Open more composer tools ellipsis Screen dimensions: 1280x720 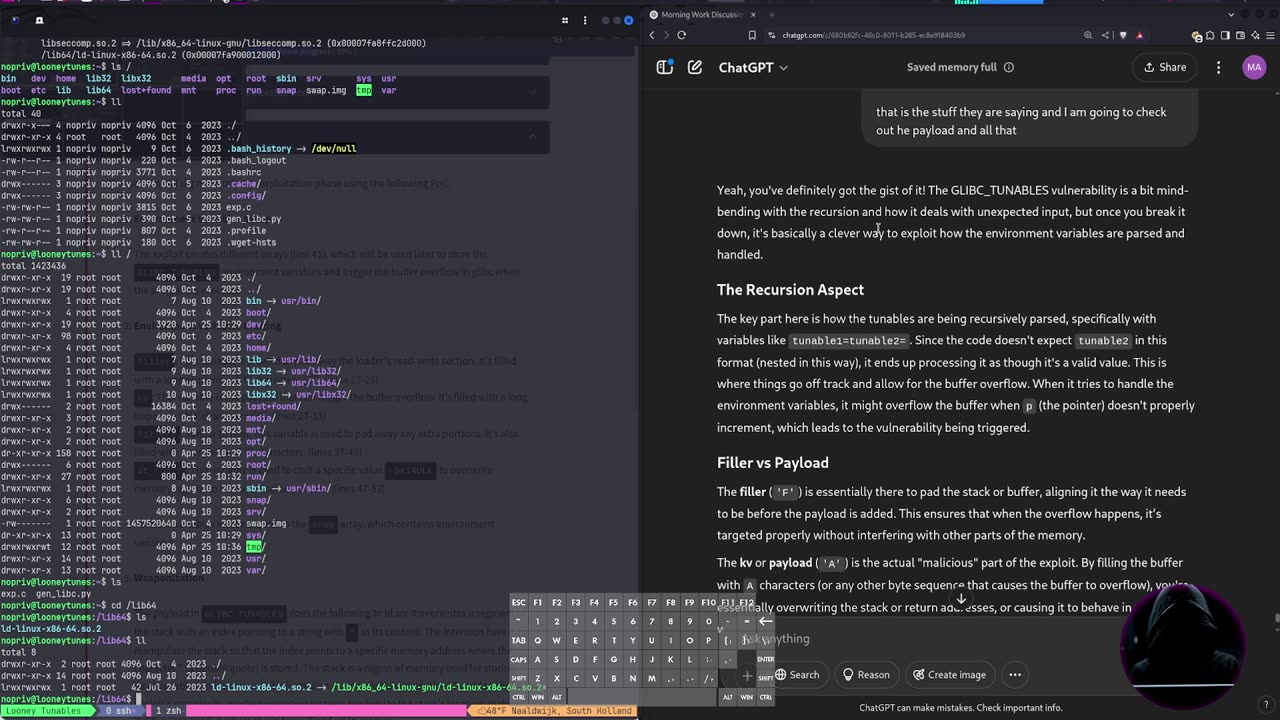(1015, 674)
